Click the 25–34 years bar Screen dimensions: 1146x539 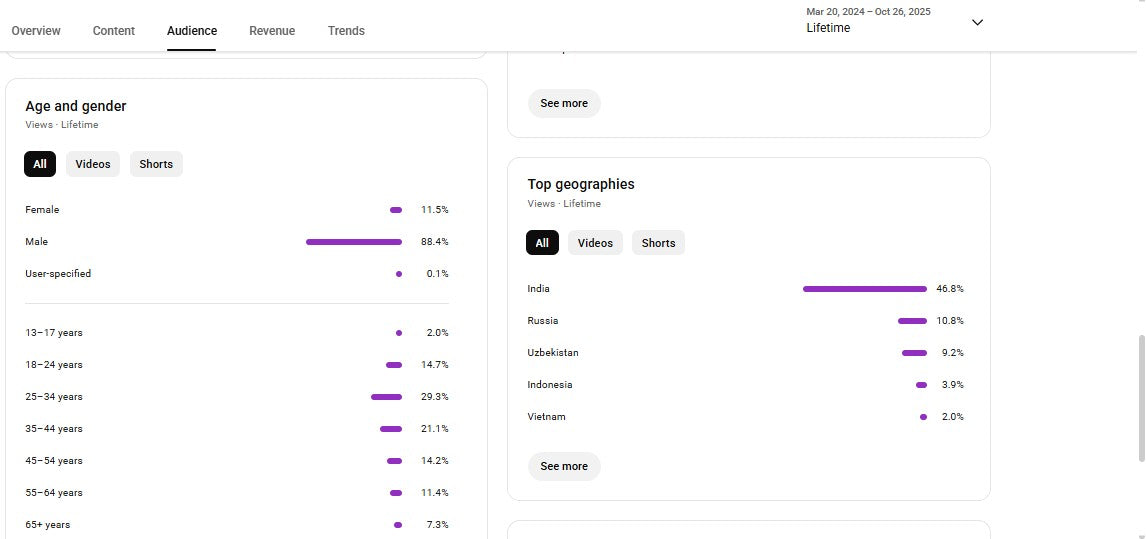coord(386,397)
